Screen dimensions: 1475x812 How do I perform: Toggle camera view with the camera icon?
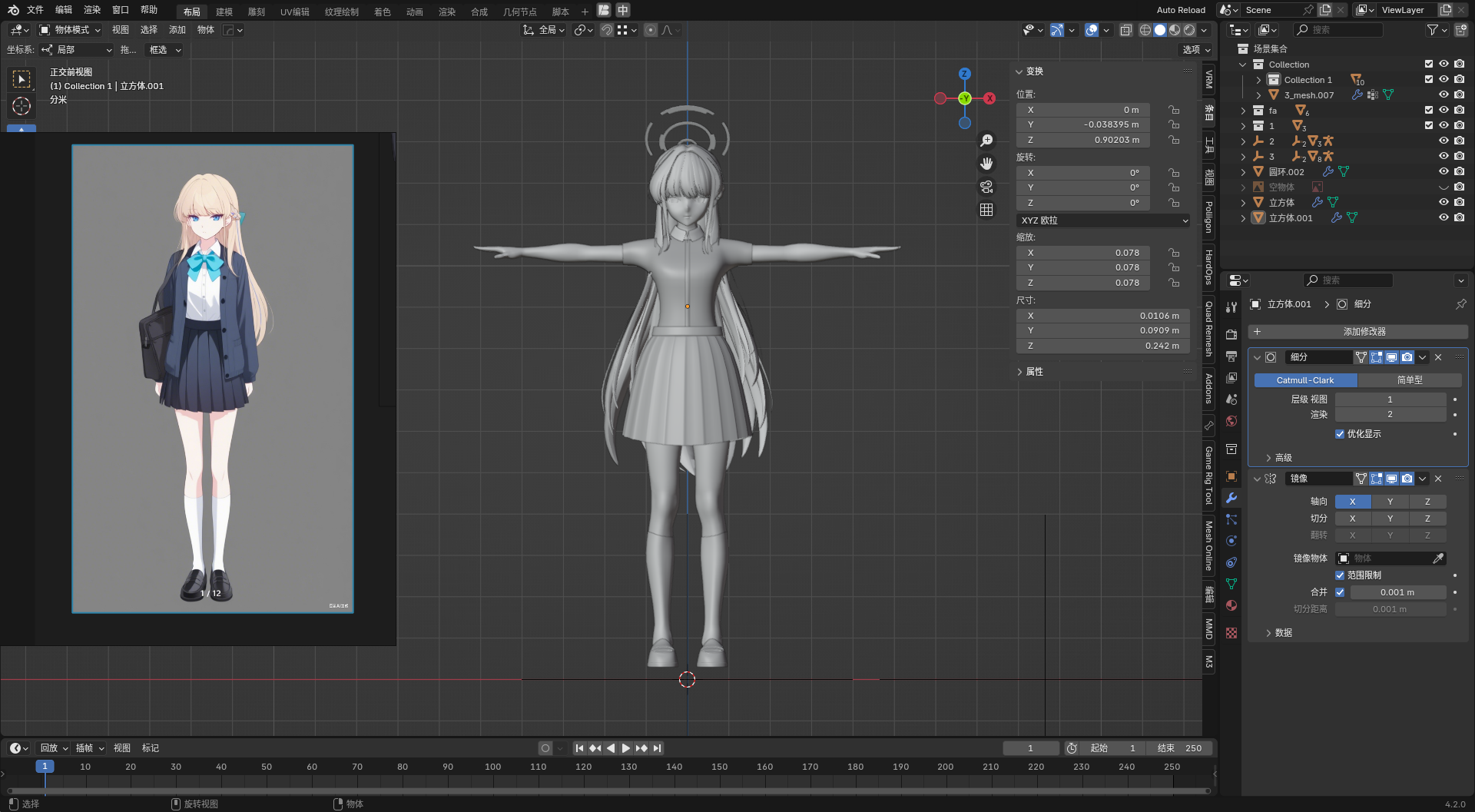[986, 187]
